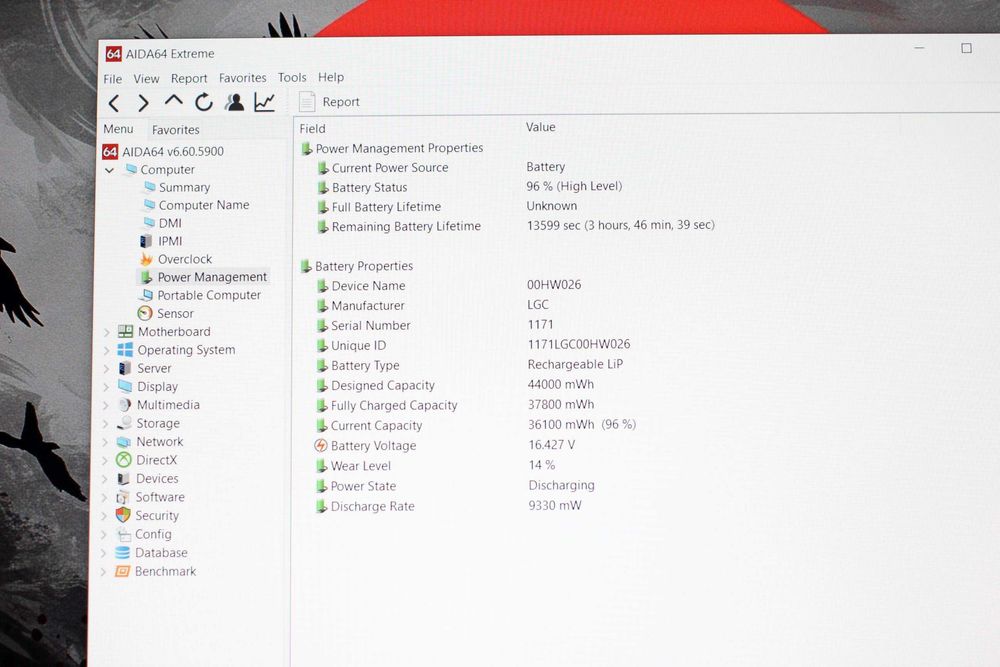This screenshot has width=1000, height=667.
Task: Click the Field column header
Action: 312,129
